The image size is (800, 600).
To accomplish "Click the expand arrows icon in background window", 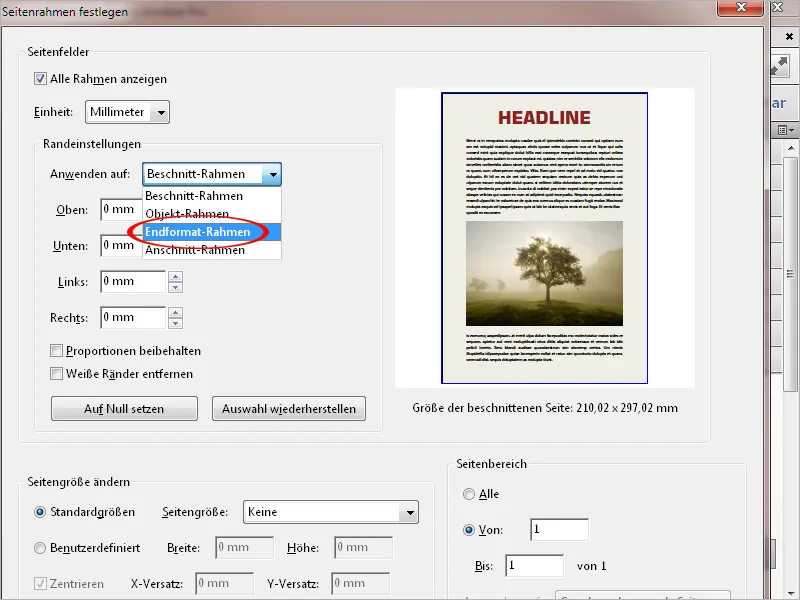I will [781, 67].
